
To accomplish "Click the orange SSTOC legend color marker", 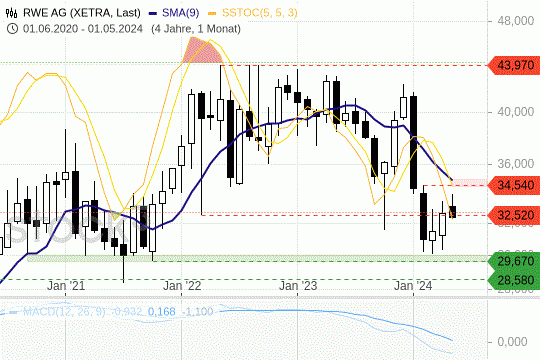I will click(x=212, y=13).
